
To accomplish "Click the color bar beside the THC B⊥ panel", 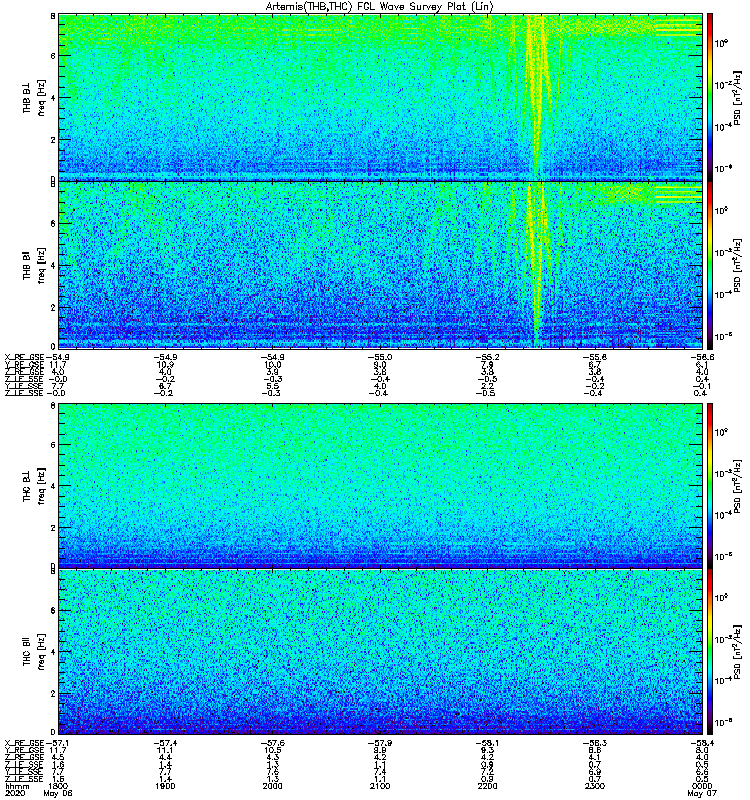I will coord(710,485).
